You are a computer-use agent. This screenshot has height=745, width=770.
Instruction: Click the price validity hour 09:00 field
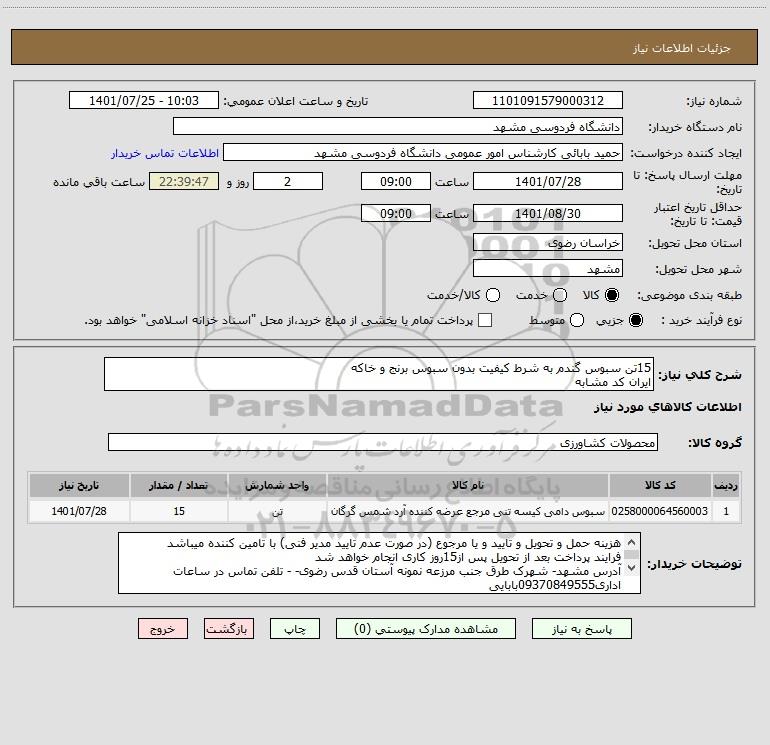pyautogui.click(x=396, y=213)
